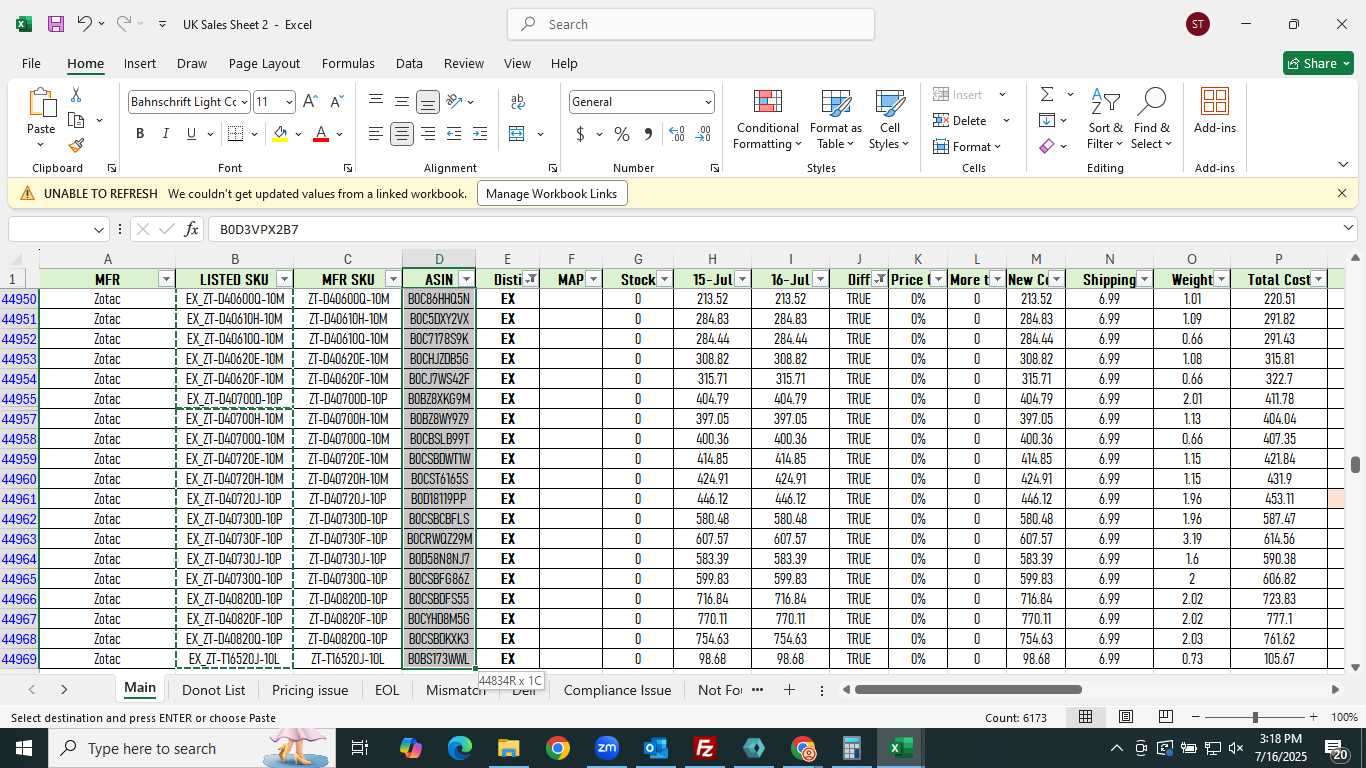Toggle Wrap Text
Viewport: 1366px width, 768px height.
pos(518,102)
